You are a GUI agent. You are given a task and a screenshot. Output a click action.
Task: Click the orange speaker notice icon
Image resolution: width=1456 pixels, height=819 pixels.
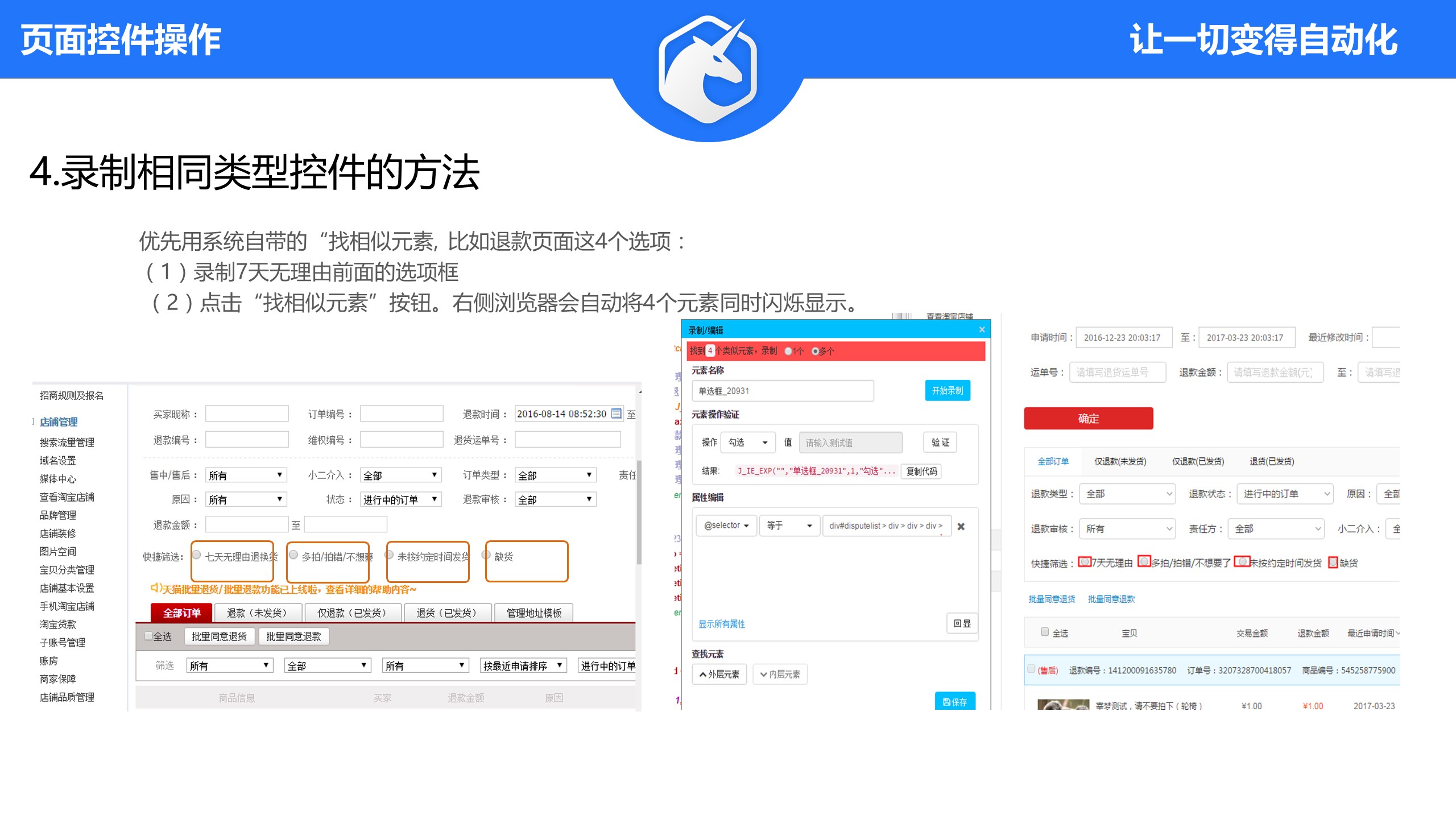[x=155, y=588]
